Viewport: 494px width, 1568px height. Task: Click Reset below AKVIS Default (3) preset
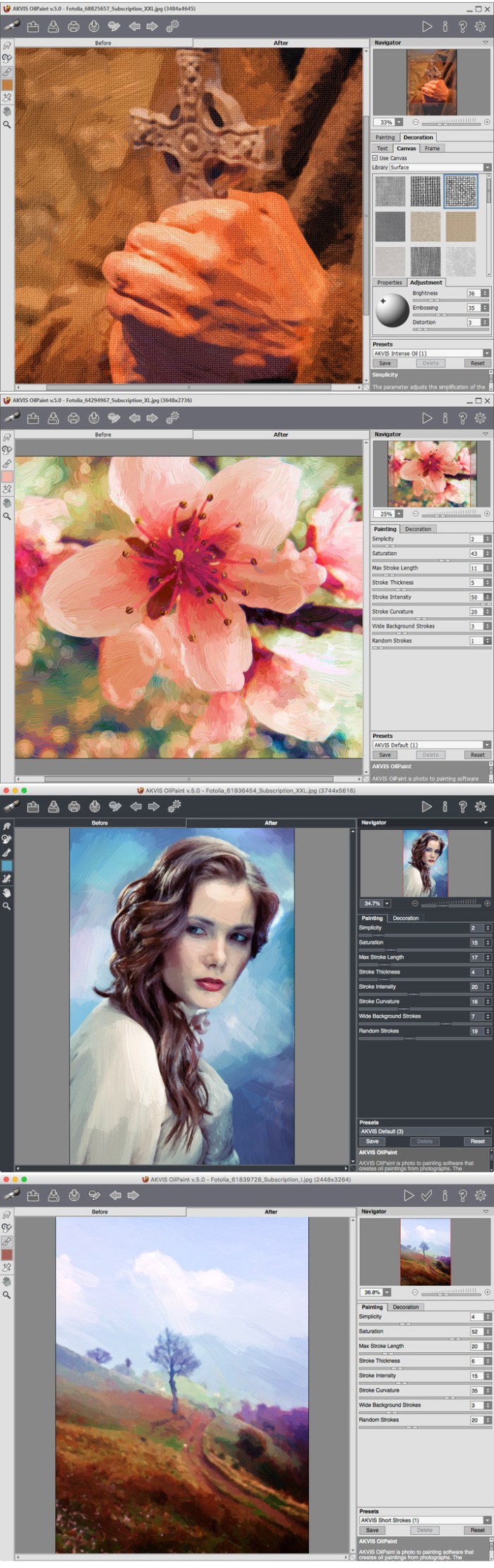(477, 1141)
